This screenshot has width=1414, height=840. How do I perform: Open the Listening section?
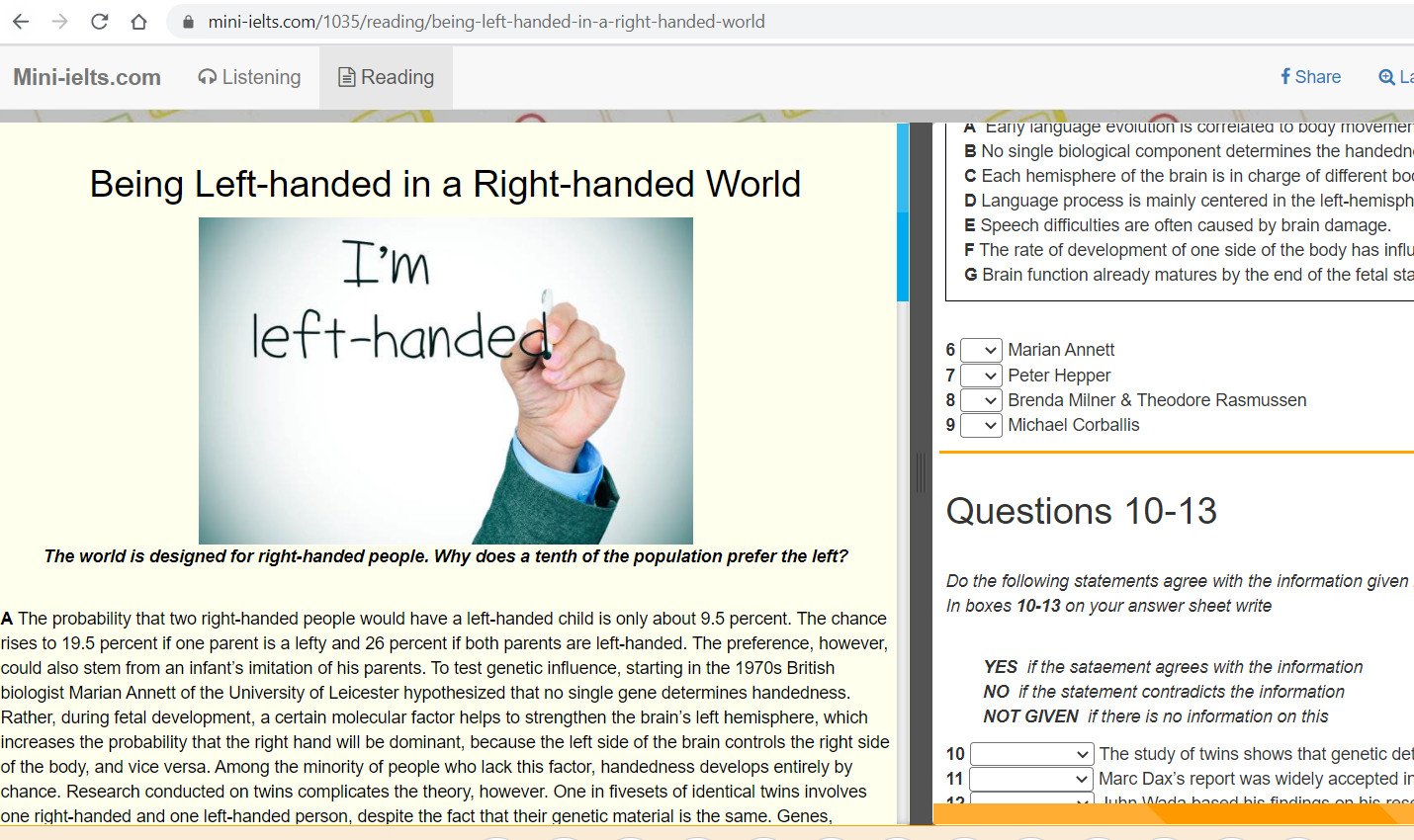(249, 77)
